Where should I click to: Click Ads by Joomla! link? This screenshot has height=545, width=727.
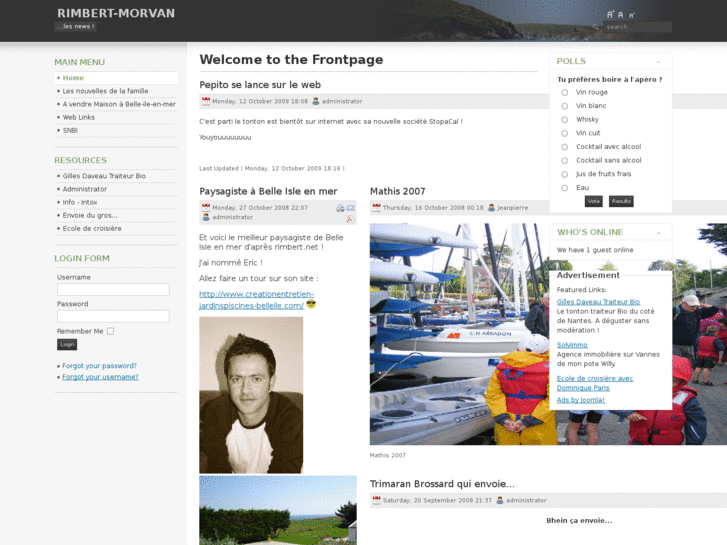tap(580, 400)
